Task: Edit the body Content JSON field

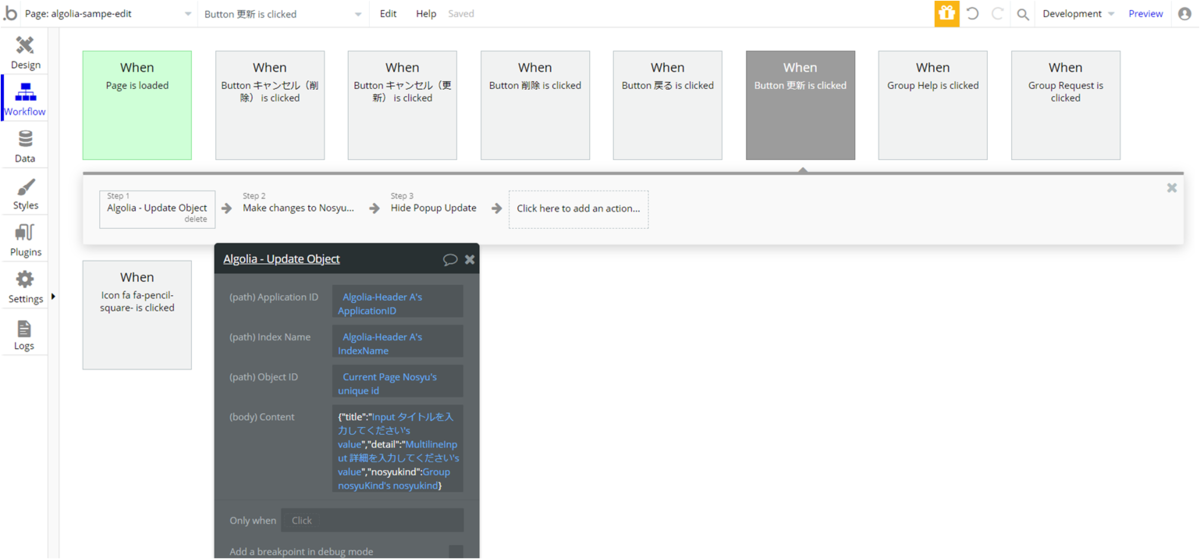Action: (x=397, y=450)
